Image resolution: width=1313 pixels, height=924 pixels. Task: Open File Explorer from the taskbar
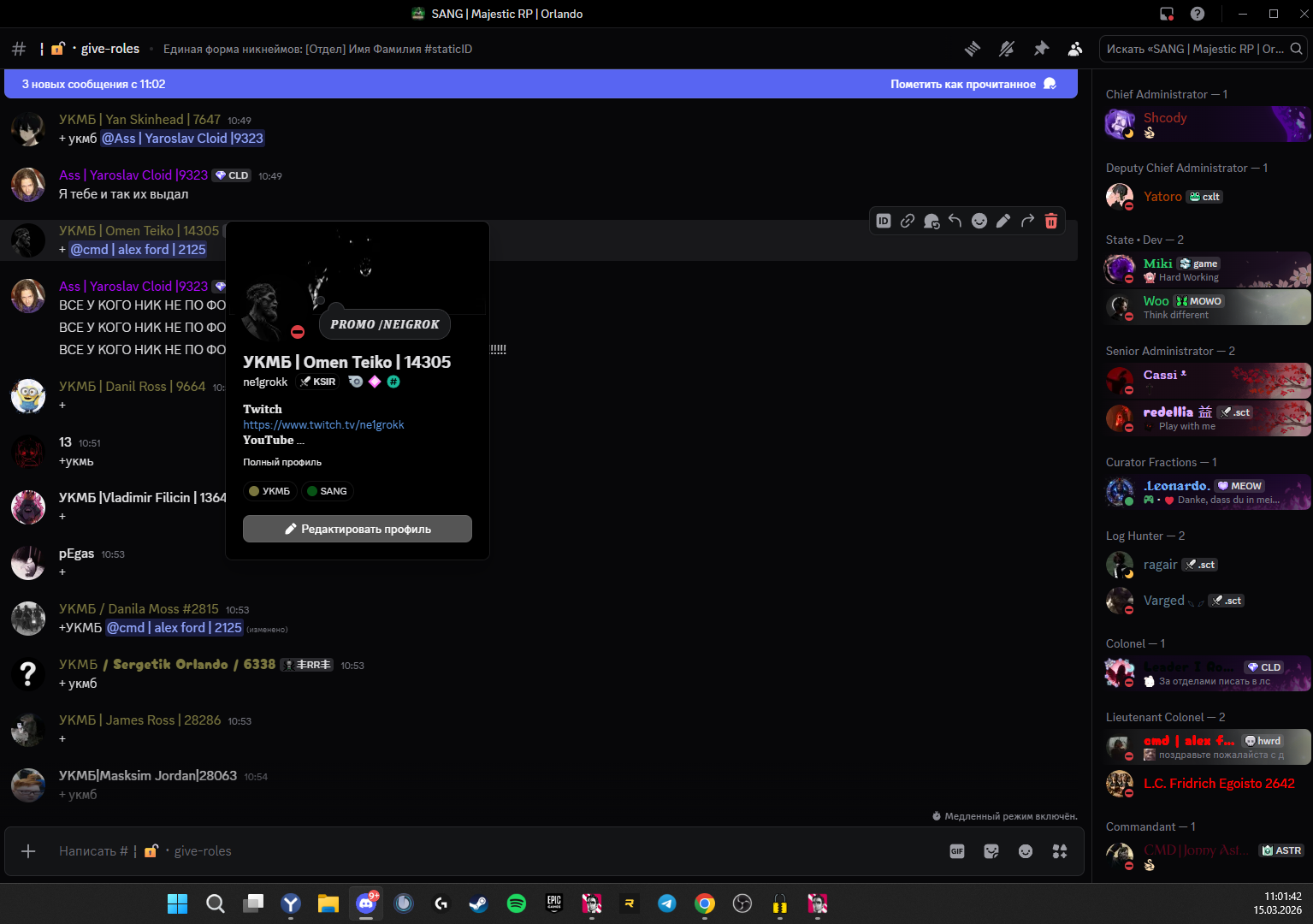328,903
